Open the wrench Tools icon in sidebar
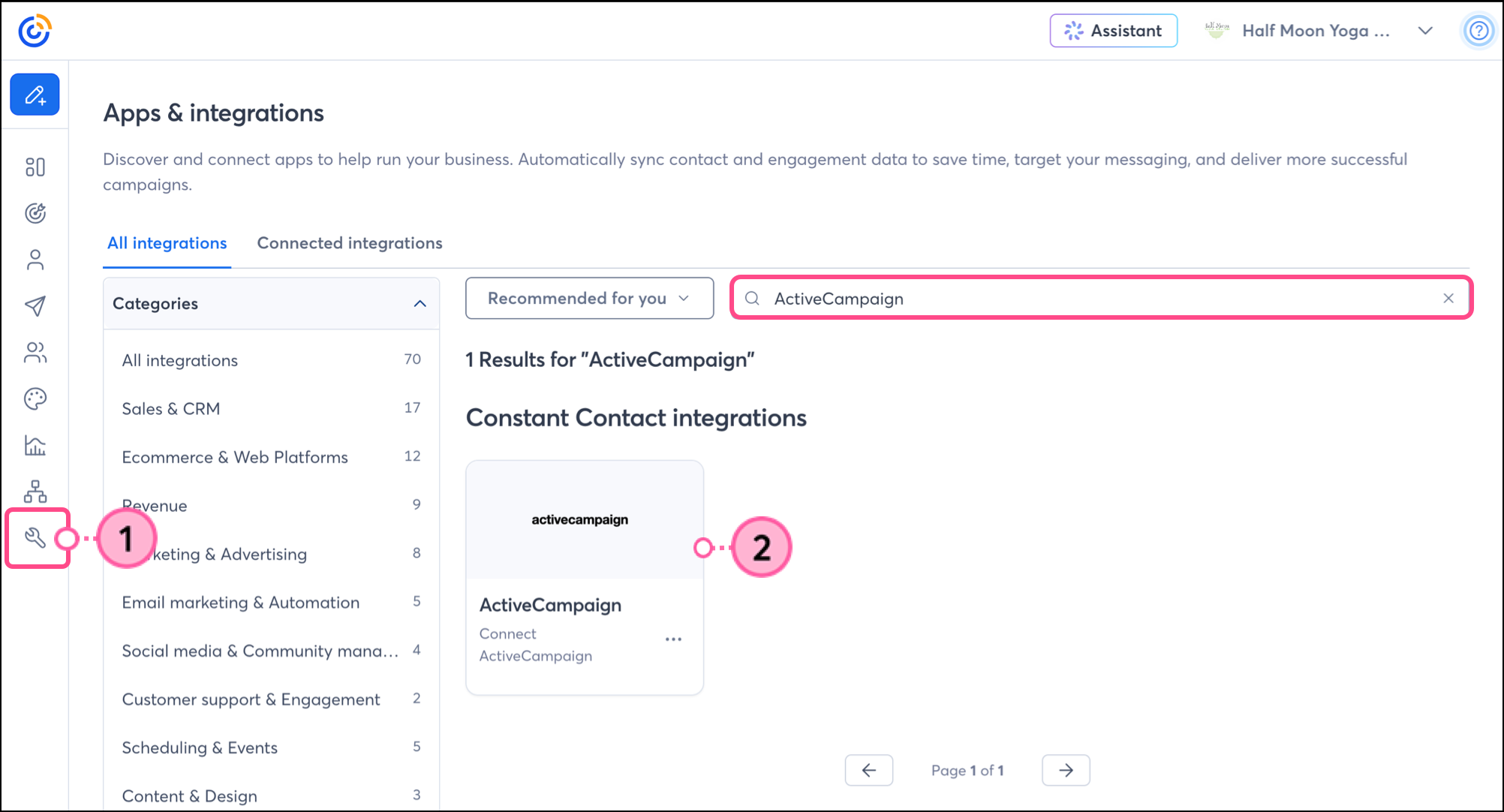The height and width of the screenshot is (812, 1504). coord(35,537)
